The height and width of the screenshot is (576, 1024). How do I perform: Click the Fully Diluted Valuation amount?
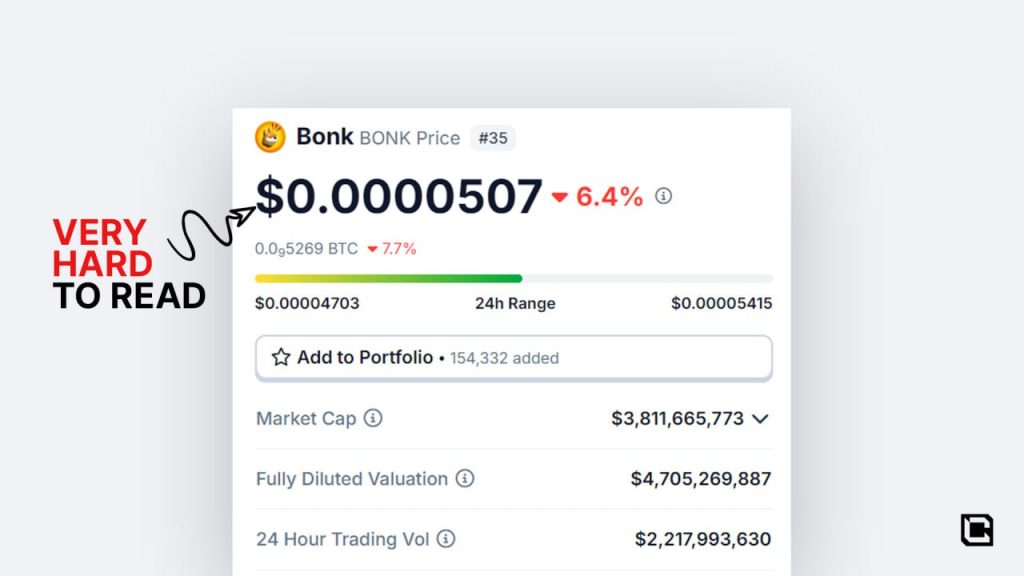700,479
